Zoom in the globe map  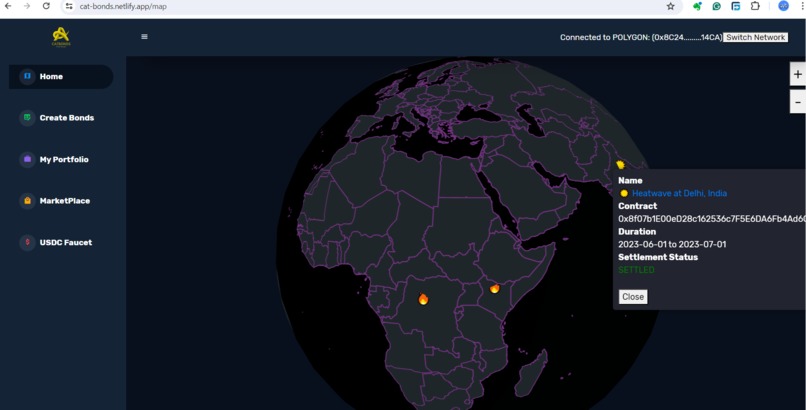797,74
